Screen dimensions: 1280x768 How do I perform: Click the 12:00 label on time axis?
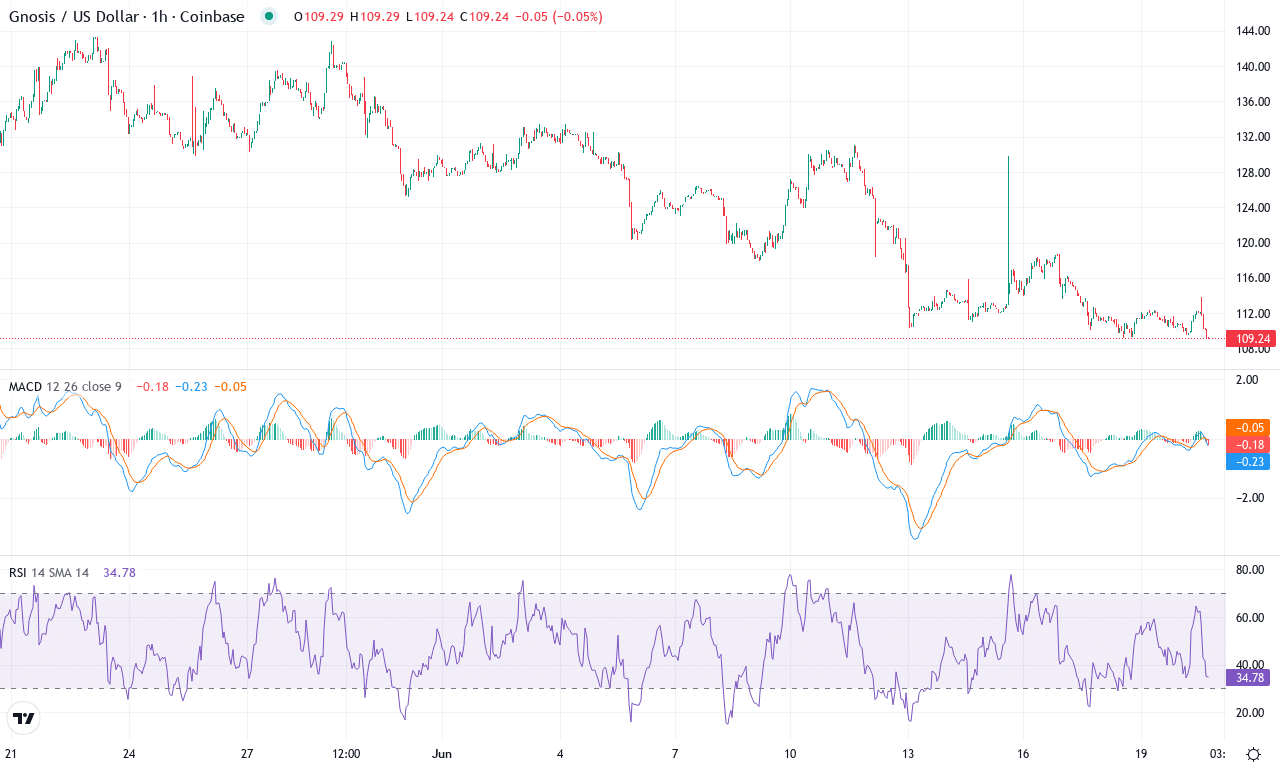click(346, 753)
